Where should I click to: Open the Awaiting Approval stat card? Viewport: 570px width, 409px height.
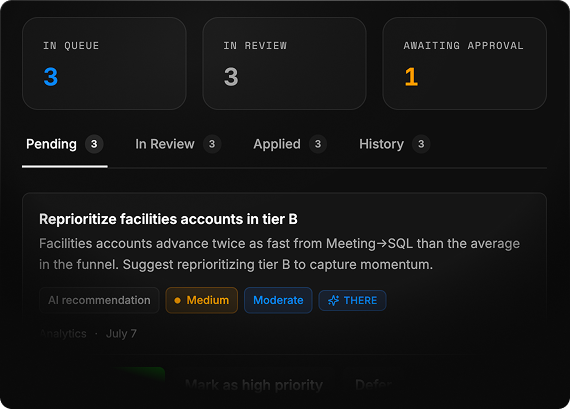click(465, 64)
